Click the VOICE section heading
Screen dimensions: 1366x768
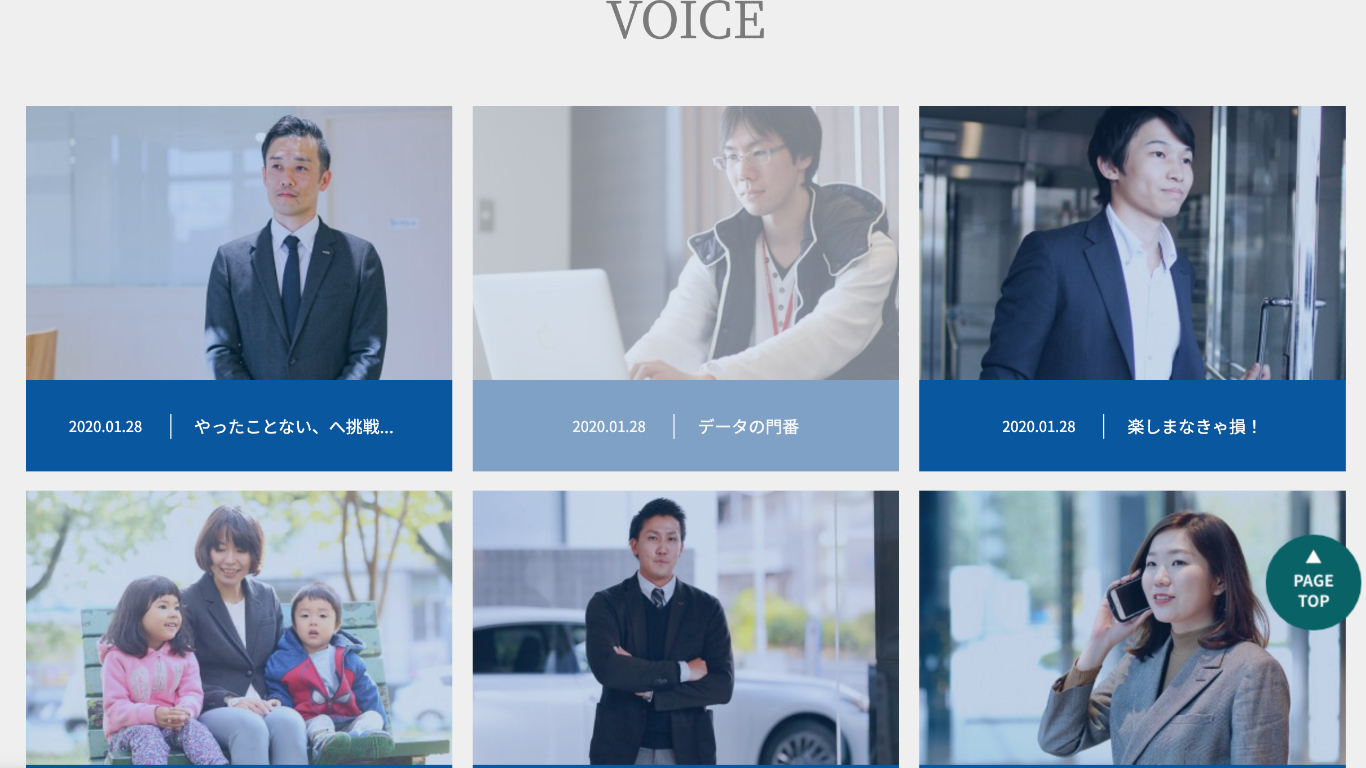pyautogui.click(x=686, y=20)
